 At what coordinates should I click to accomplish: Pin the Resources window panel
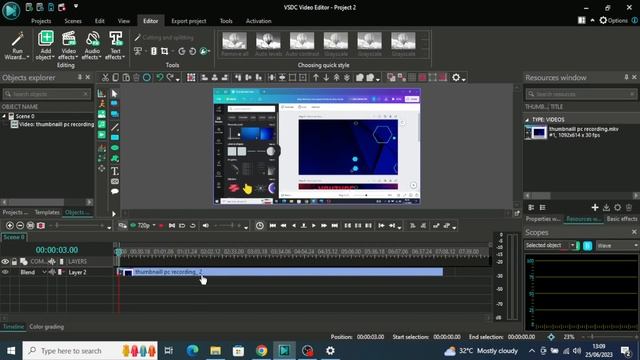[x=627, y=77]
